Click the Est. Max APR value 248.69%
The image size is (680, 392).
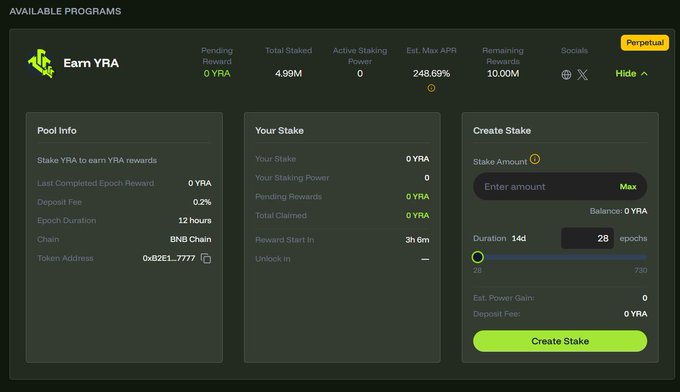(x=431, y=74)
